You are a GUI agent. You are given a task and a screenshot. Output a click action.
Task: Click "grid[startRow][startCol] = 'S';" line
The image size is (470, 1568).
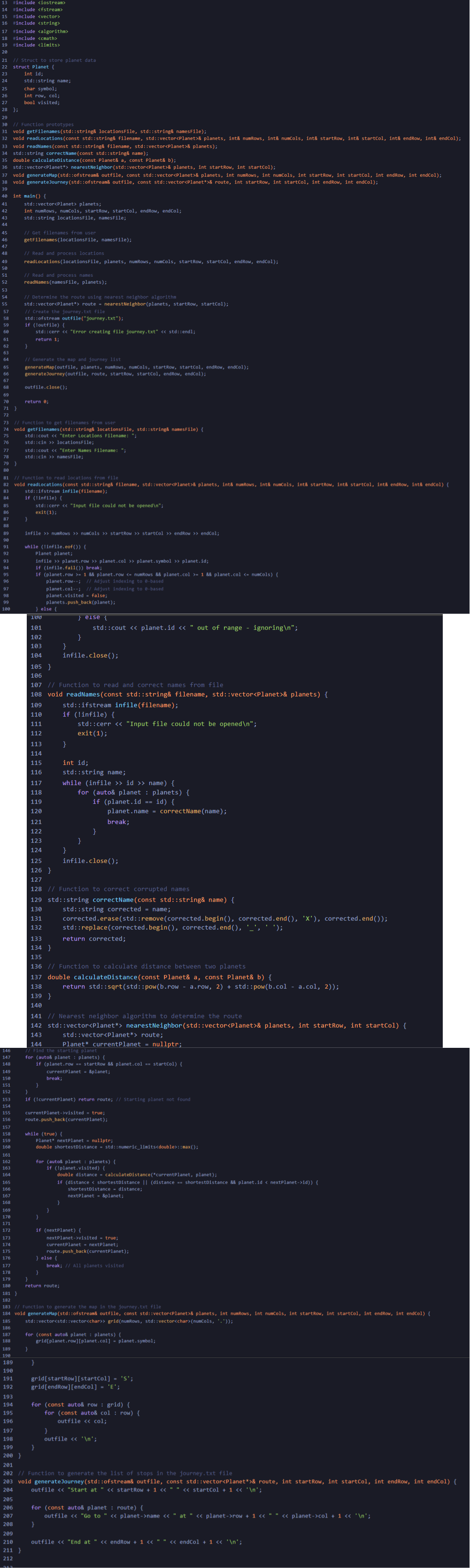click(82, 1379)
